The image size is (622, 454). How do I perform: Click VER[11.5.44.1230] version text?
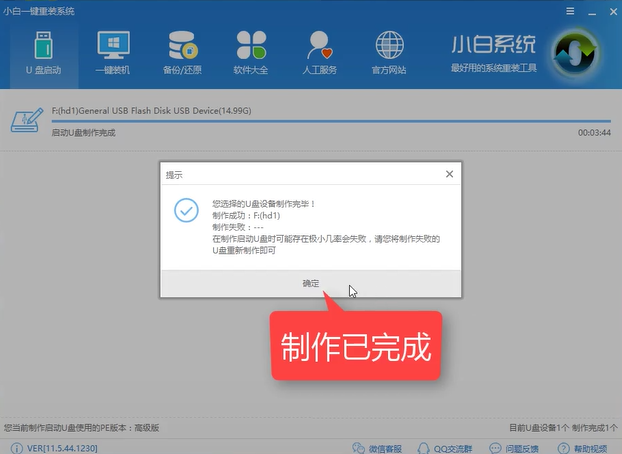coord(62,448)
